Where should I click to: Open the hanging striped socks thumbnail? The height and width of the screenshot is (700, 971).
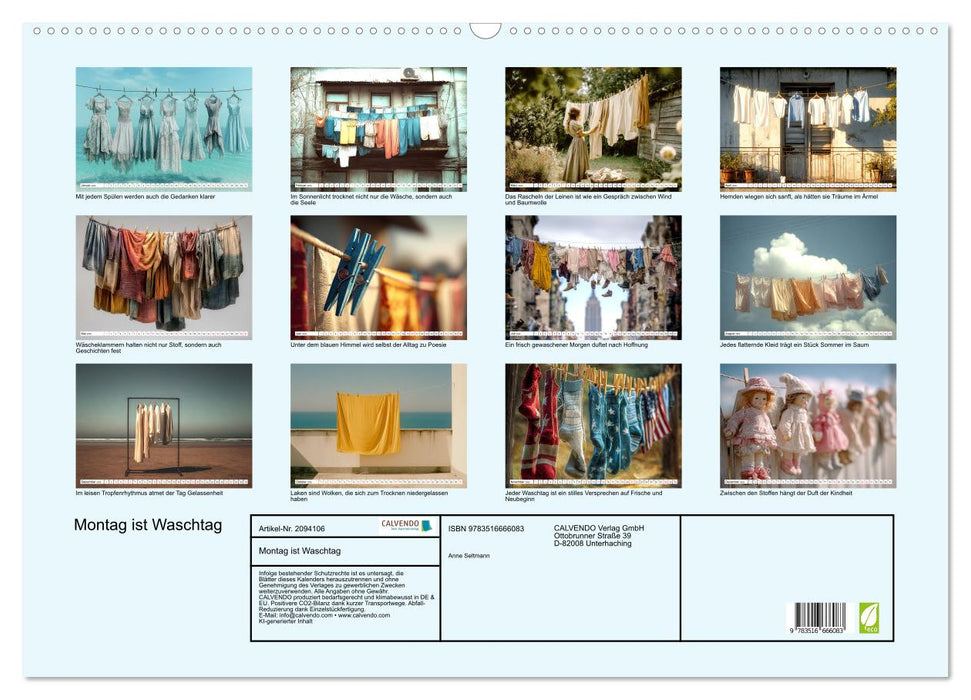pyautogui.click(x=593, y=425)
